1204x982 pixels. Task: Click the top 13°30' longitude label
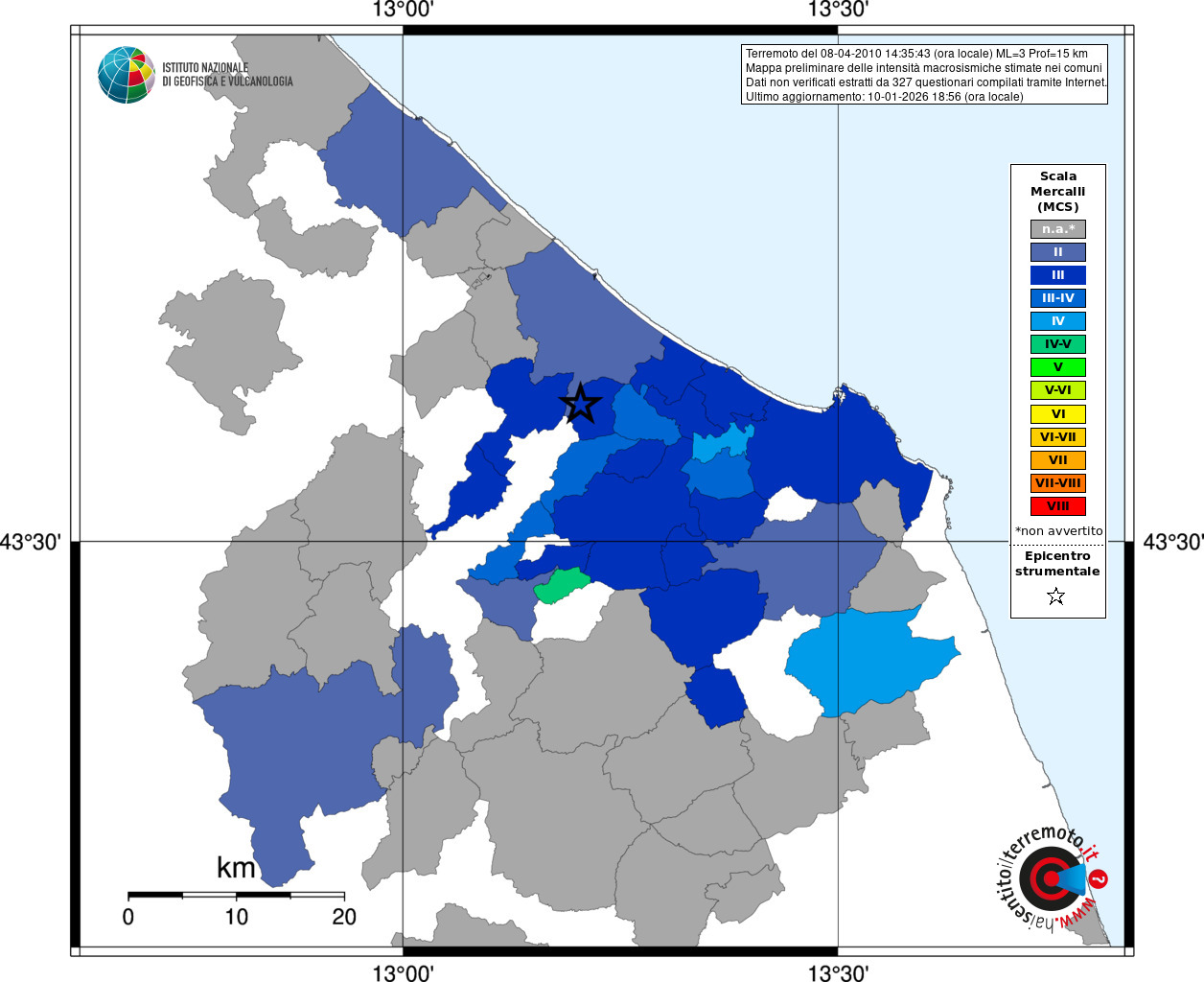tap(838, 10)
